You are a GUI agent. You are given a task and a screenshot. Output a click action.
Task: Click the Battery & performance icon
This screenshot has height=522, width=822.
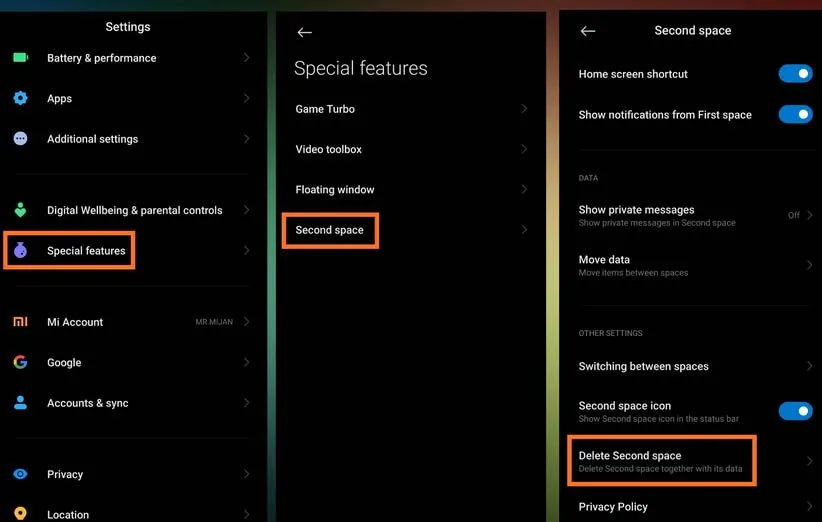pyautogui.click(x=20, y=58)
